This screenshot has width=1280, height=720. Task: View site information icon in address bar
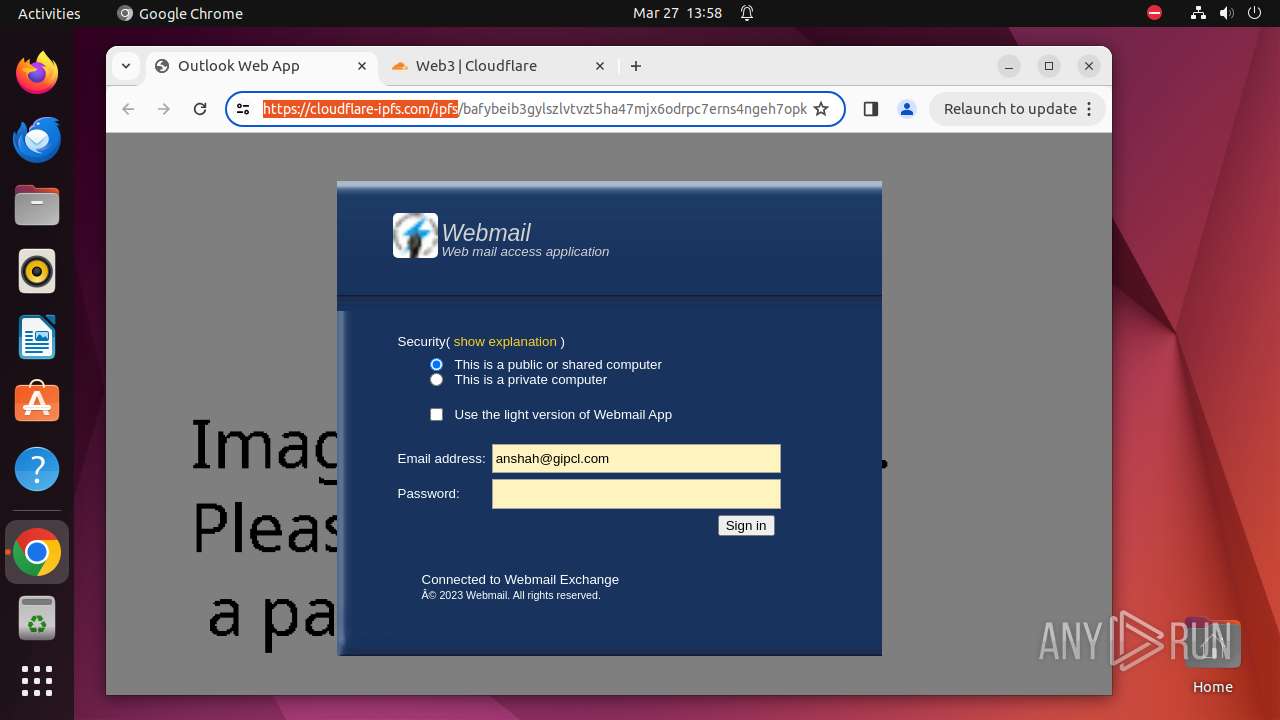pos(243,109)
